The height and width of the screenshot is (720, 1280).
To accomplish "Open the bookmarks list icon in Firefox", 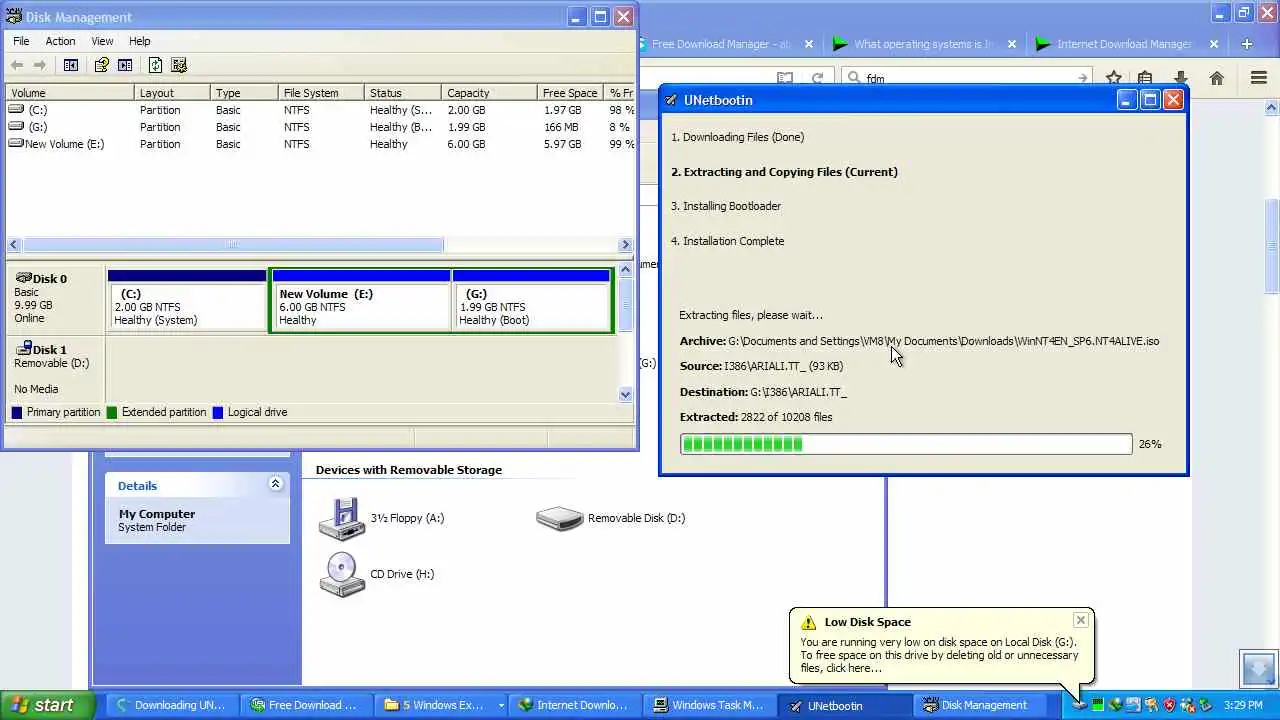I will tap(1145, 78).
